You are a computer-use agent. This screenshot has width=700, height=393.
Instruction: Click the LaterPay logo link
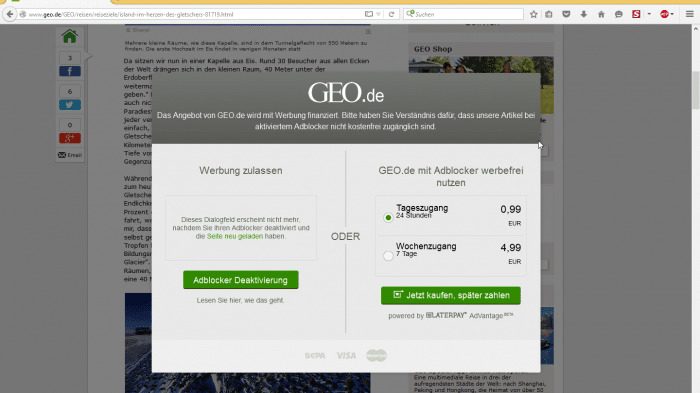click(446, 315)
